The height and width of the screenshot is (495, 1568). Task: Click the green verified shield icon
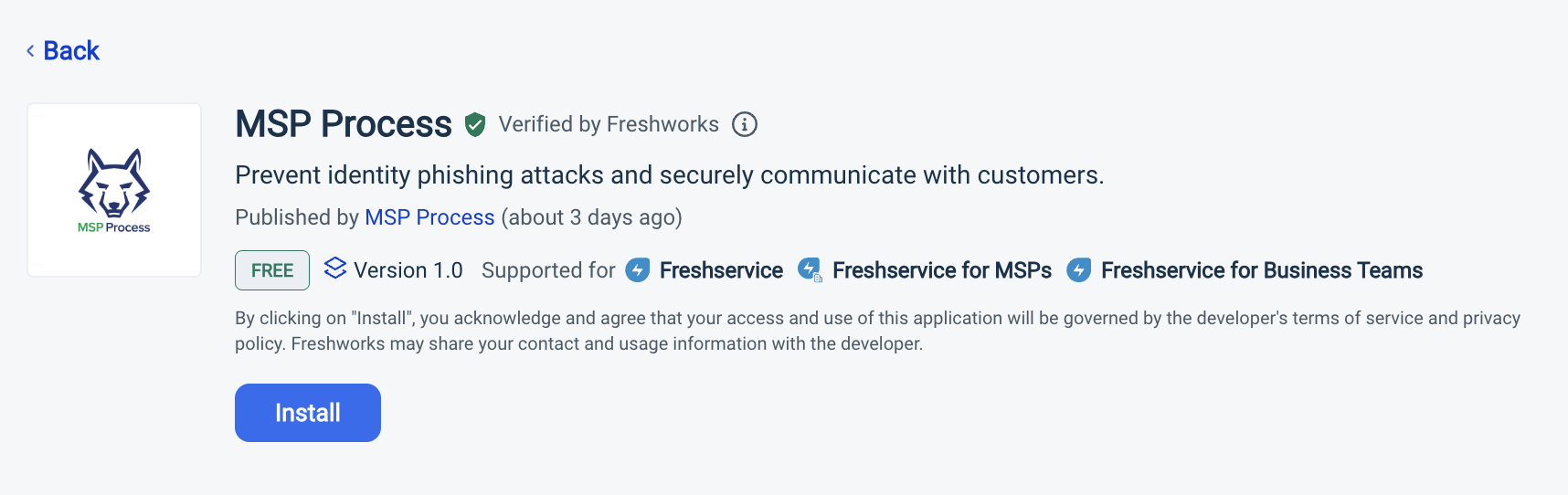(x=475, y=124)
